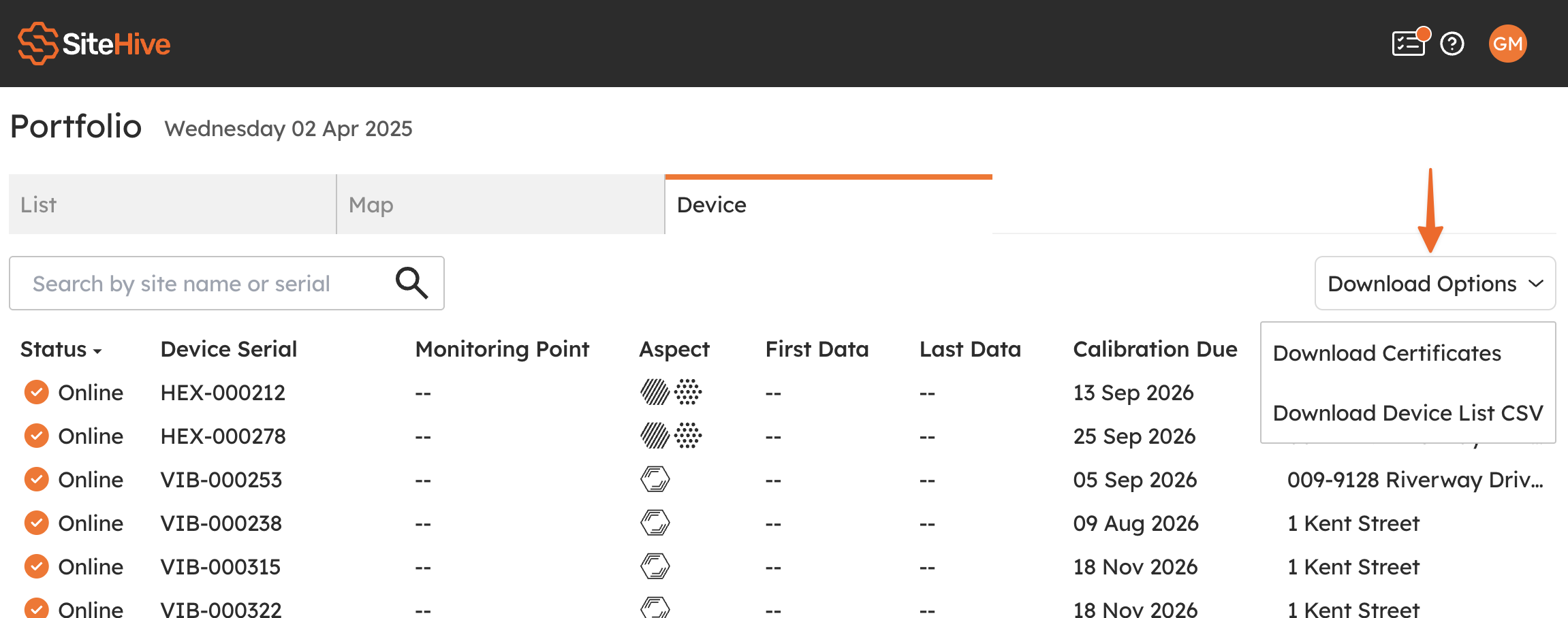1568x618 pixels.
Task: Click the vibration aspect icon for VIB-000315
Action: (655, 566)
